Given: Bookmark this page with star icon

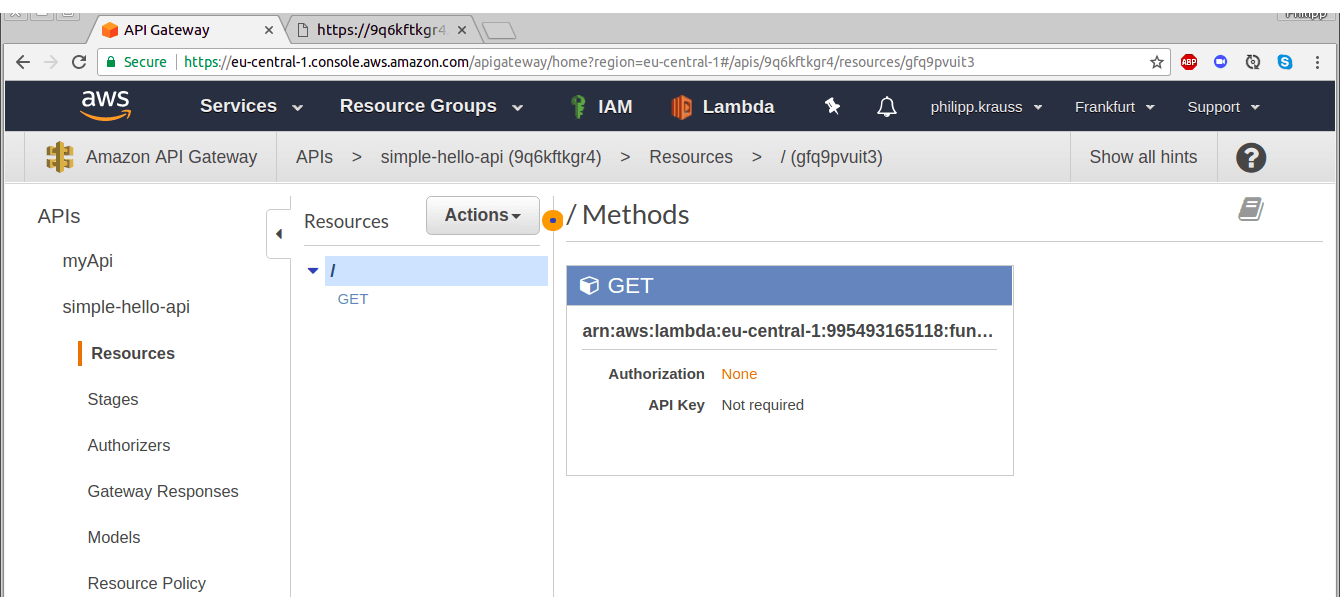Looking at the screenshot, I should tap(1157, 62).
